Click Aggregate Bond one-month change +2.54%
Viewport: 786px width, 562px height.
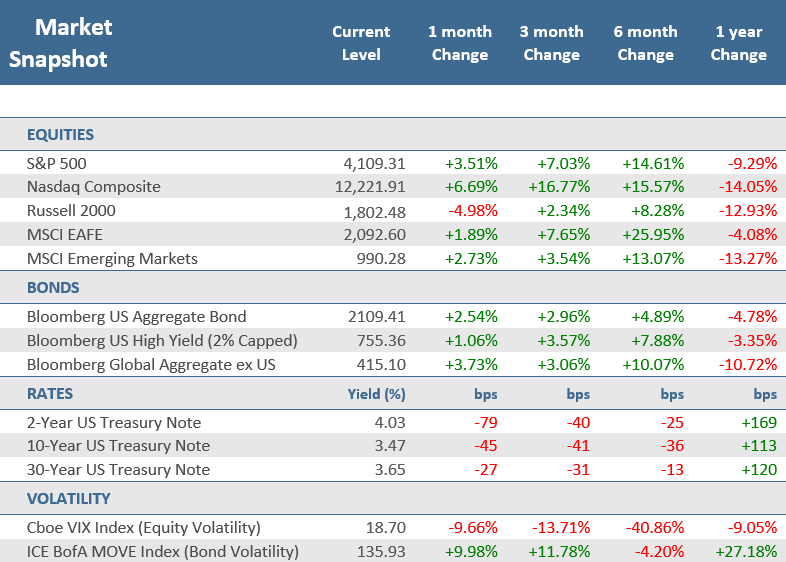tap(471, 317)
